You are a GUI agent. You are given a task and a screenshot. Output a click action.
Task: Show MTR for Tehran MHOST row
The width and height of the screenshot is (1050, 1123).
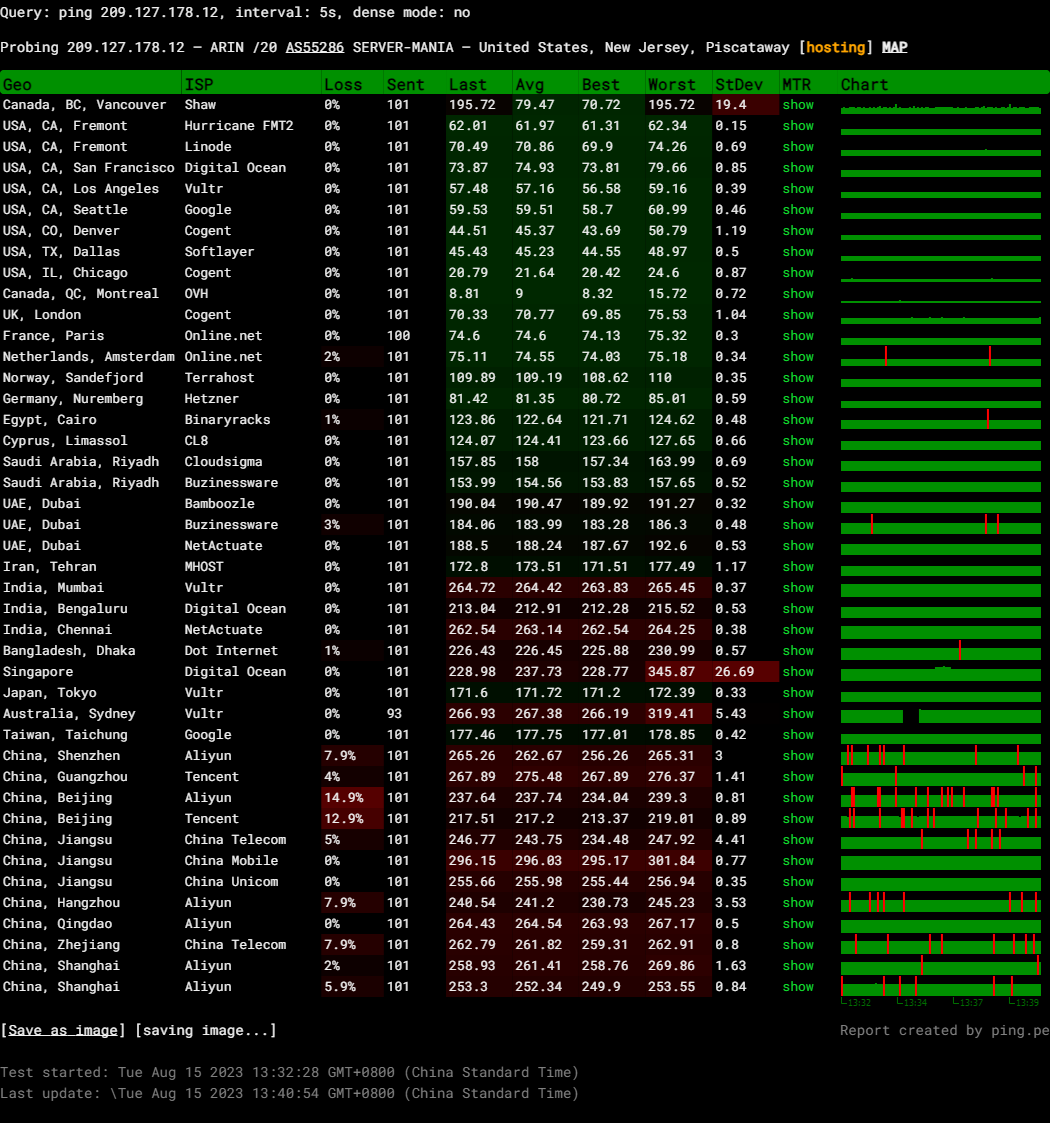[798, 567]
